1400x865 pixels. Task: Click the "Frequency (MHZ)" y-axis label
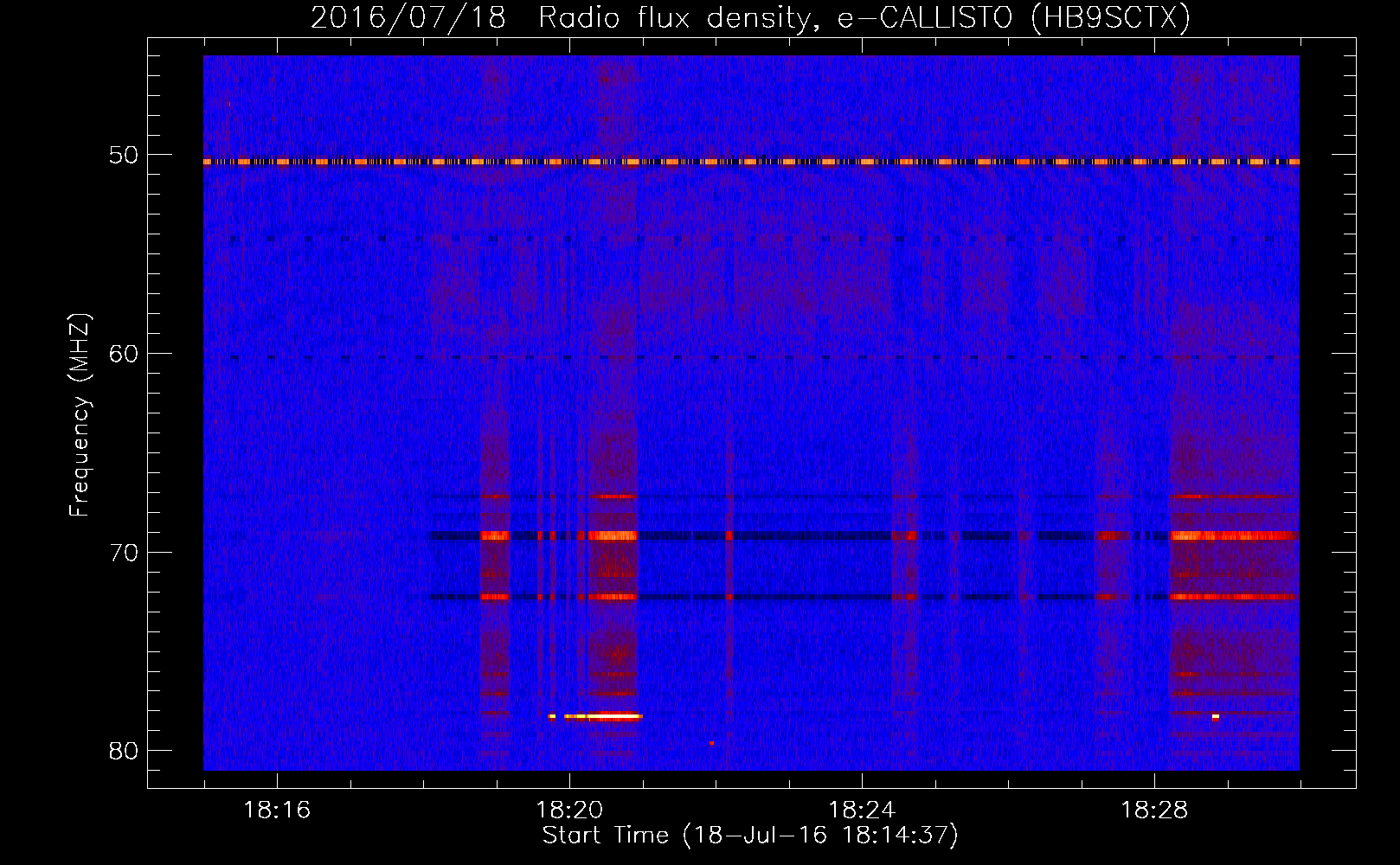79,415
